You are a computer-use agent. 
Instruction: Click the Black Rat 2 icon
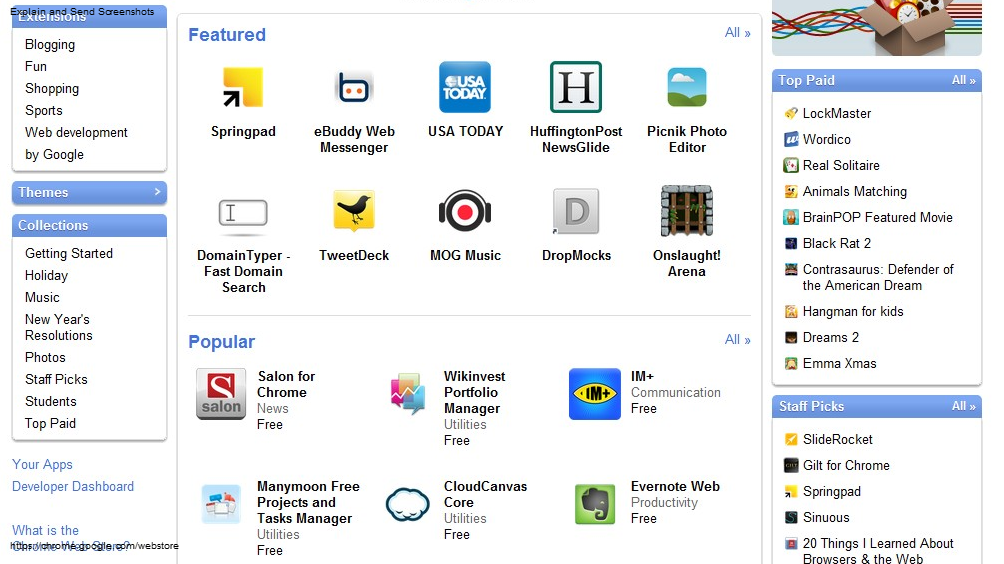pyautogui.click(x=791, y=243)
